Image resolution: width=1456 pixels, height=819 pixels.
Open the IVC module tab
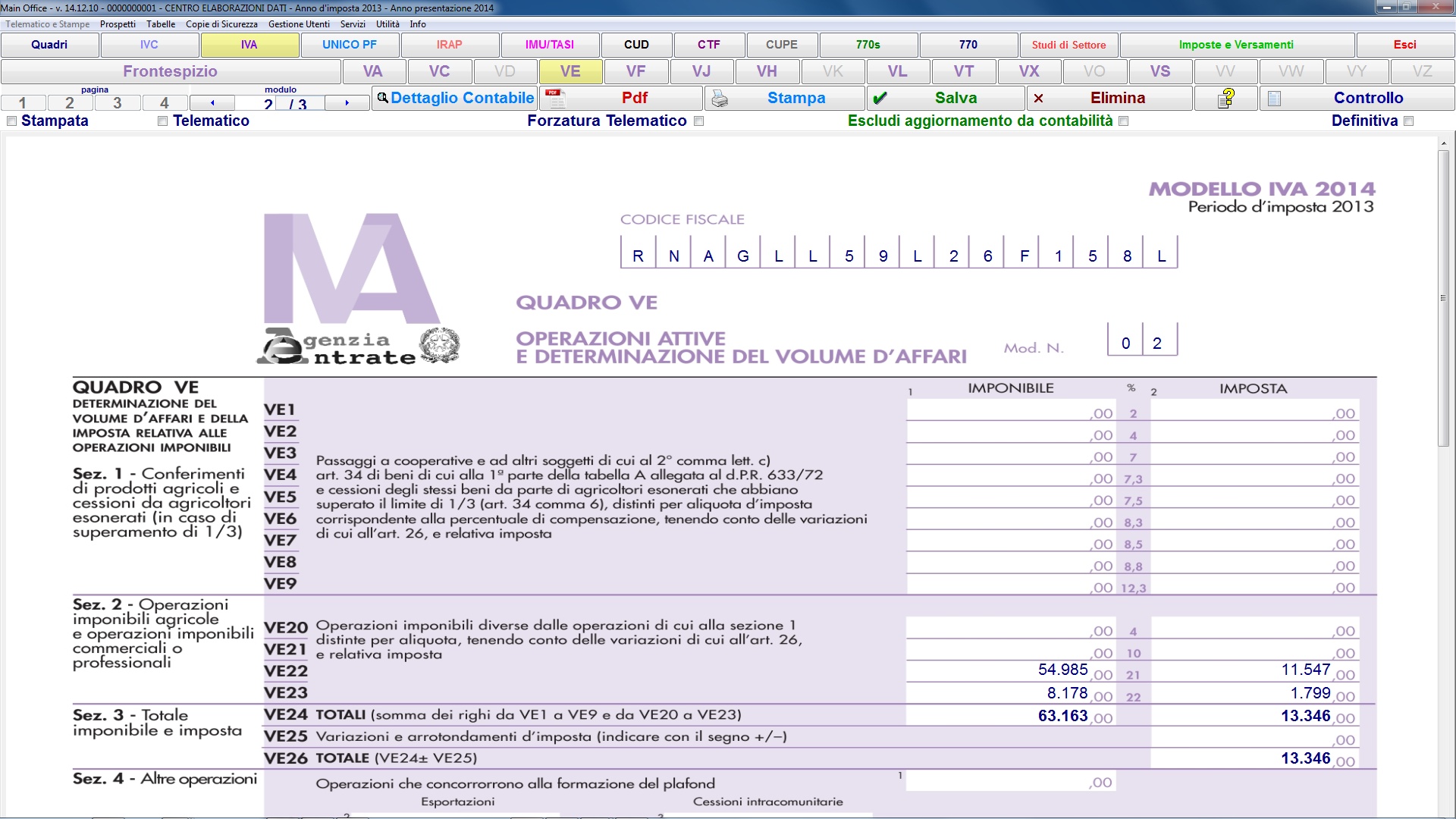point(149,45)
